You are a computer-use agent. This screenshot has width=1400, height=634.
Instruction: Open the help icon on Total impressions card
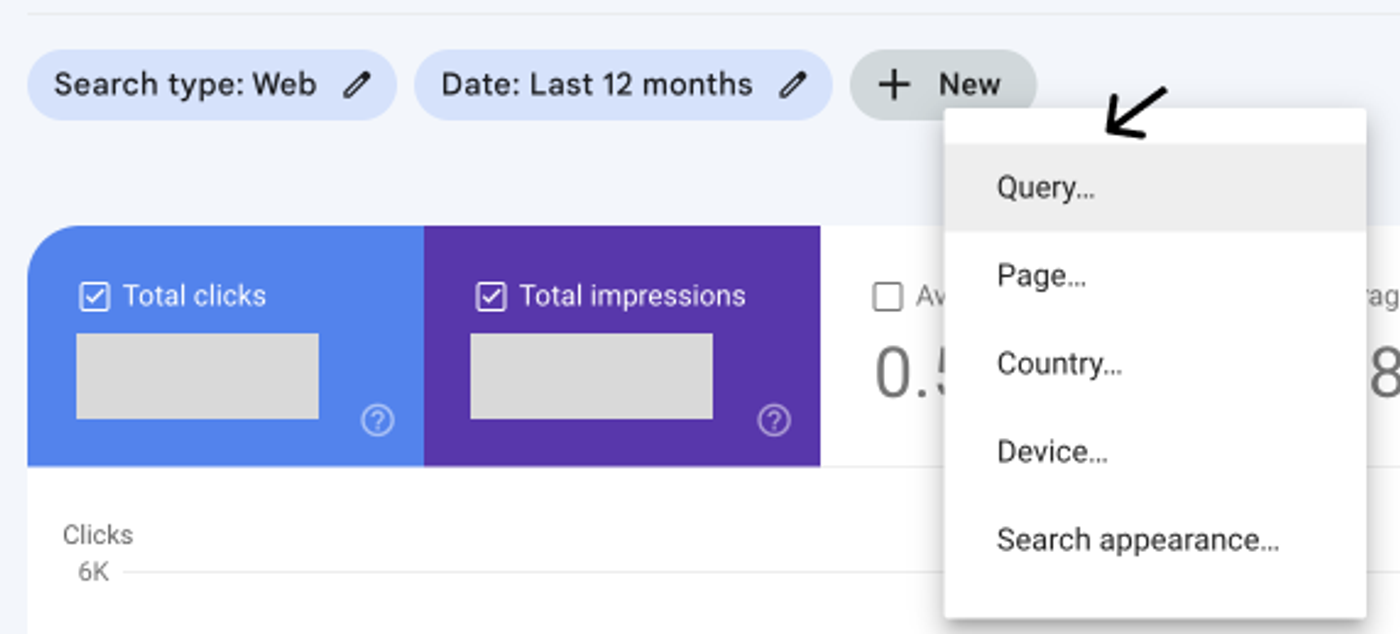click(772, 422)
